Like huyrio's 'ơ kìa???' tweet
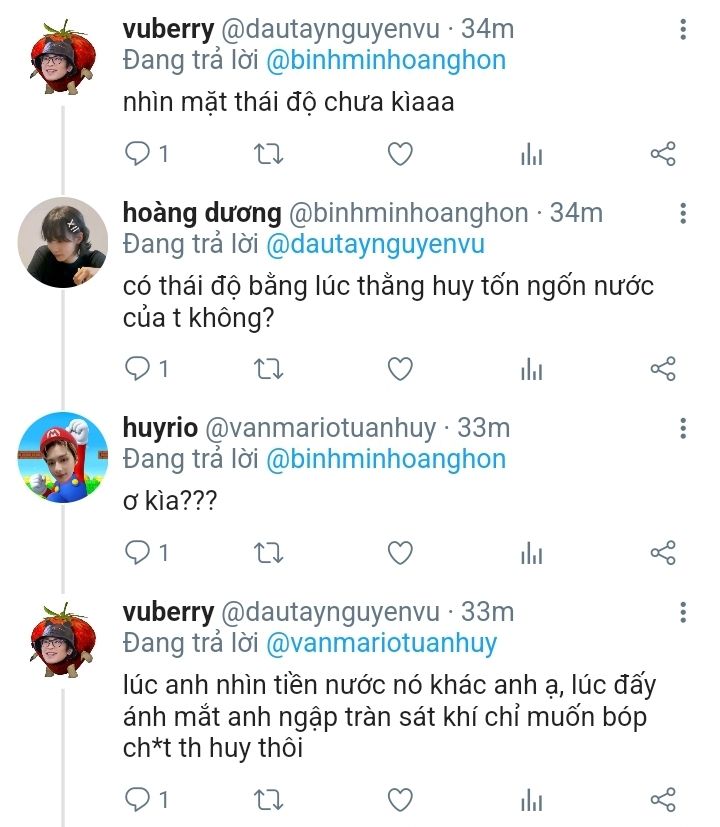This screenshot has height=827, width=720. (400, 552)
